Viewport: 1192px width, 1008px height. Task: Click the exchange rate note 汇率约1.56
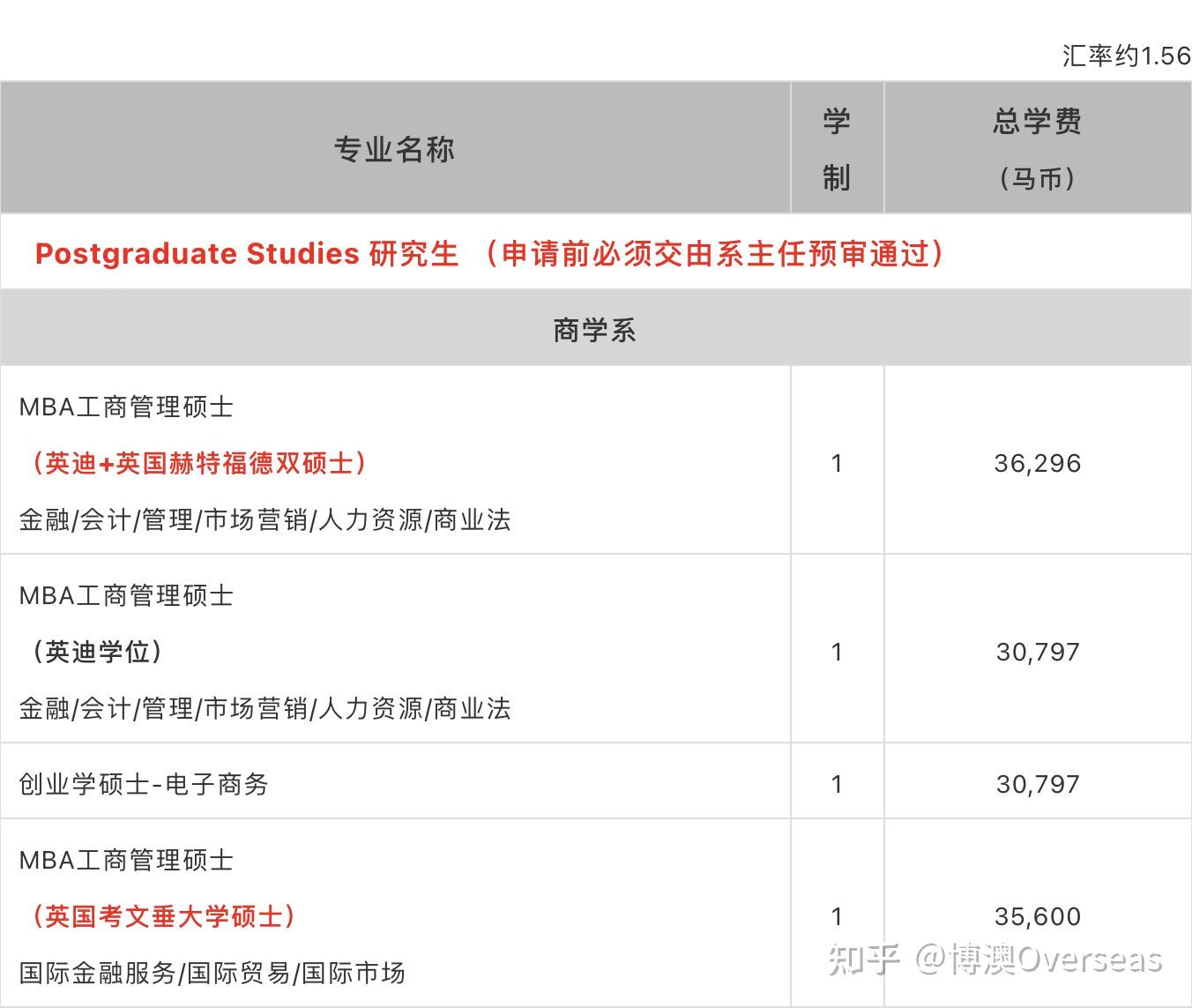click(x=1127, y=56)
